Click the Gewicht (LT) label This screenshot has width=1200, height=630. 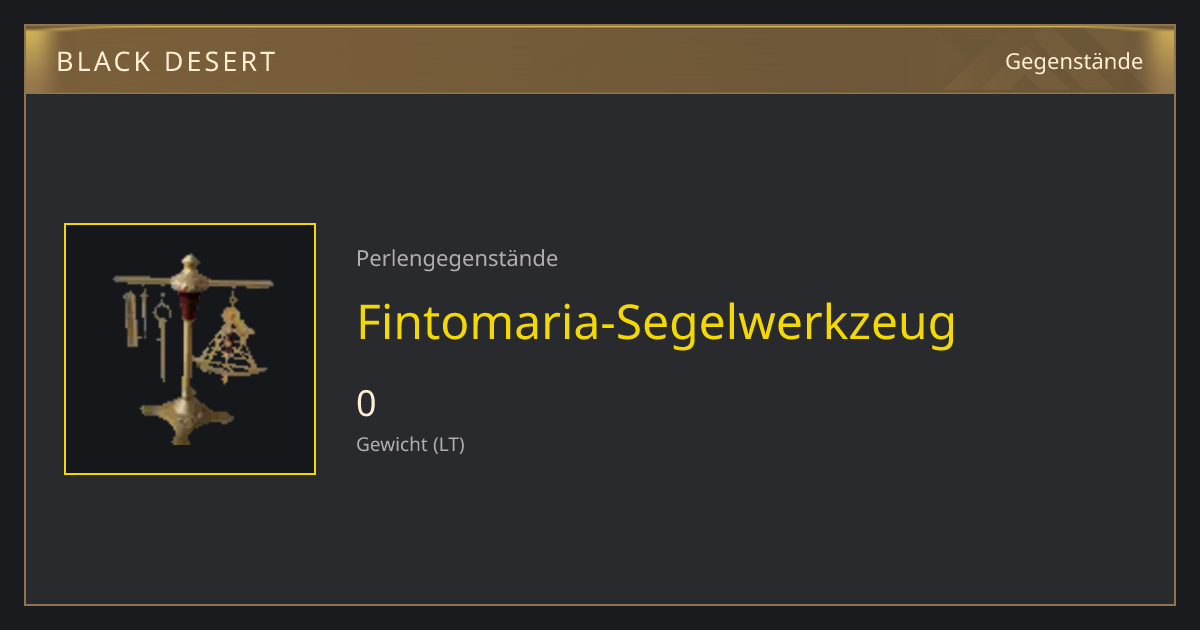[410, 444]
